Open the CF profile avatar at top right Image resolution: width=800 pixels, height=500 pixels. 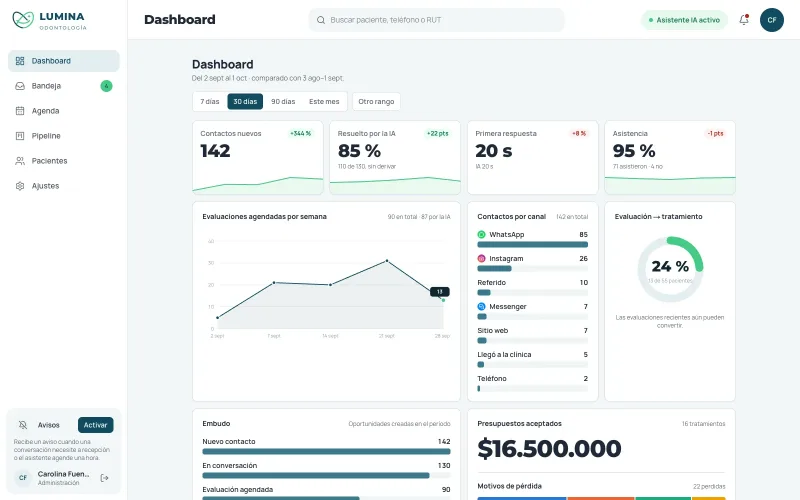(771, 20)
